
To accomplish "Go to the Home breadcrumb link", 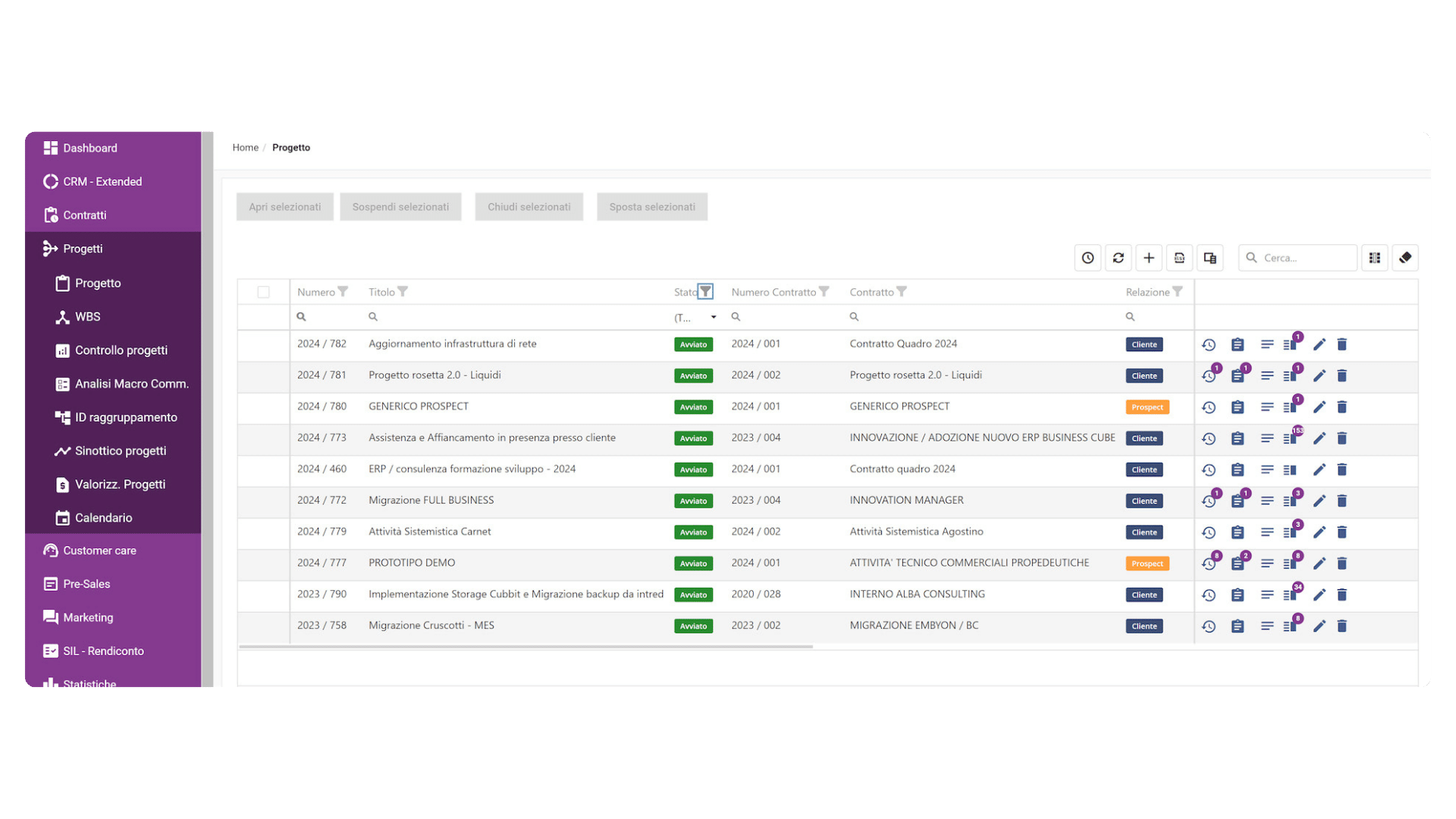I will point(245,148).
